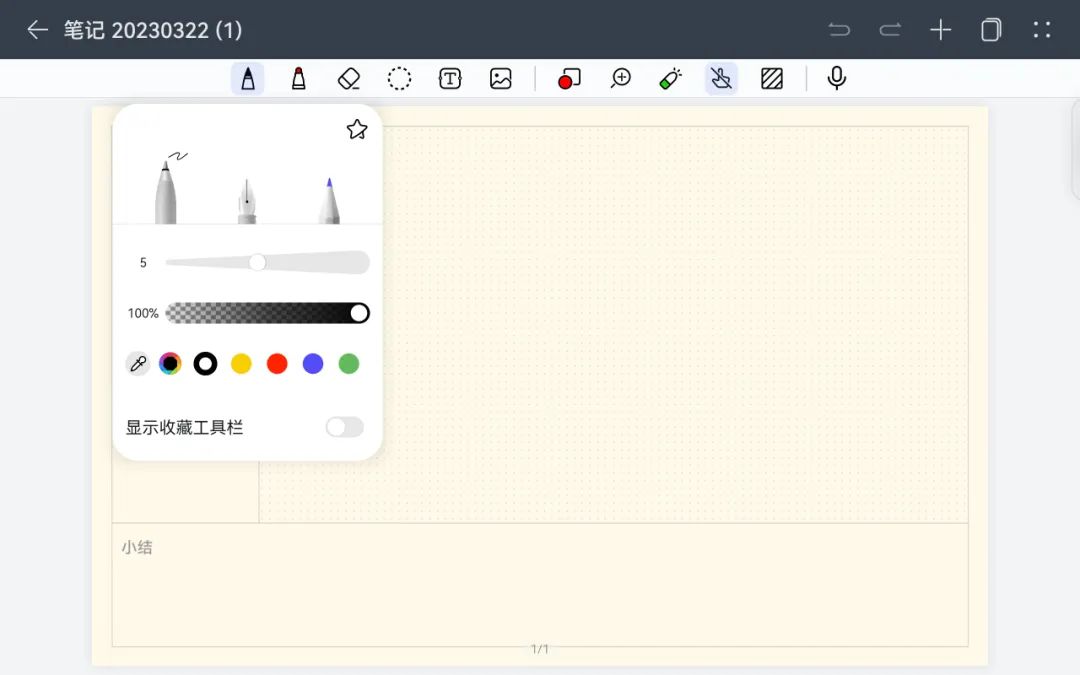Select the Eraser tool
The height and width of the screenshot is (675, 1080).
coord(348,79)
